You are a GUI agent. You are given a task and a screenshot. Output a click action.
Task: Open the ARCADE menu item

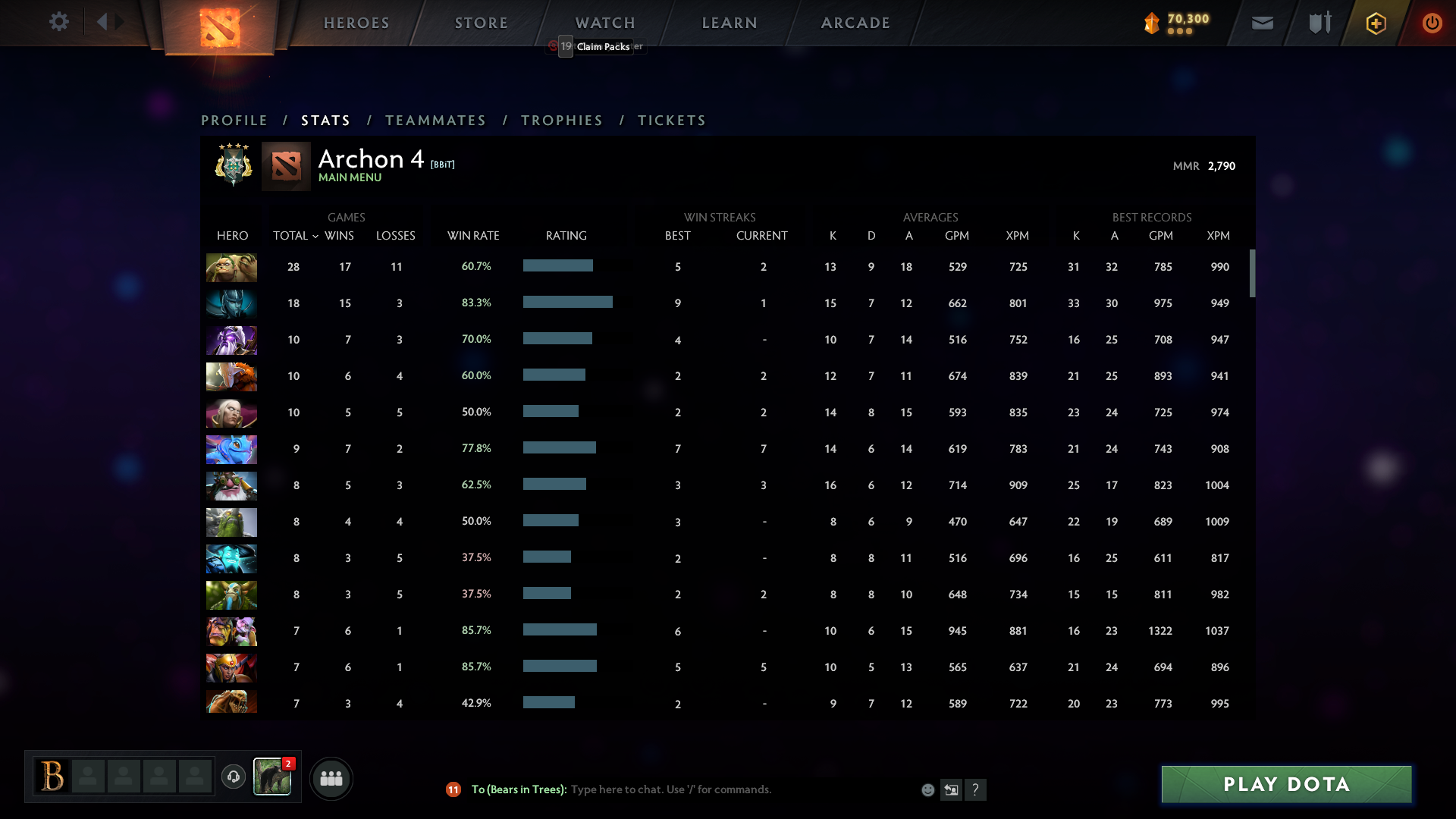pyautogui.click(x=855, y=23)
